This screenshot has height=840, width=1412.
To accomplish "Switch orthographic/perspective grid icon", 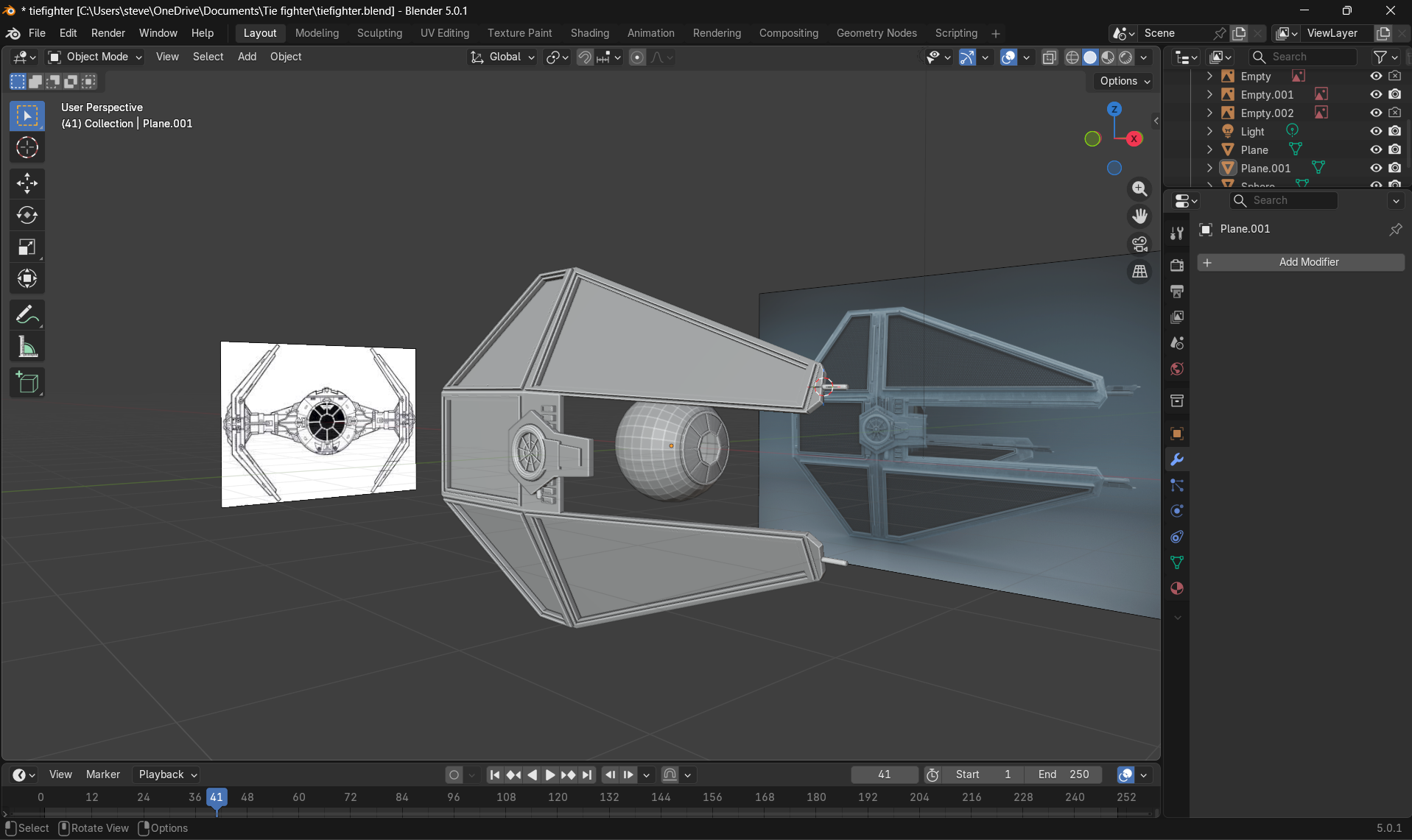I will (x=1139, y=272).
